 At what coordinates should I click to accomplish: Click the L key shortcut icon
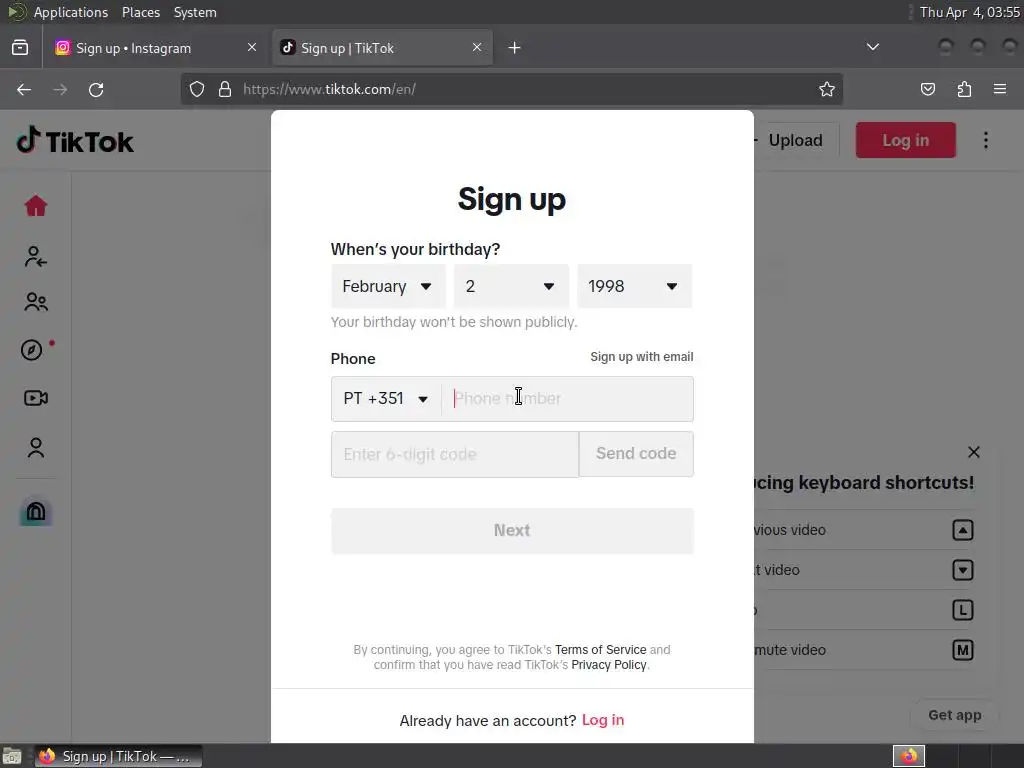pyautogui.click(x=963, y=610)
